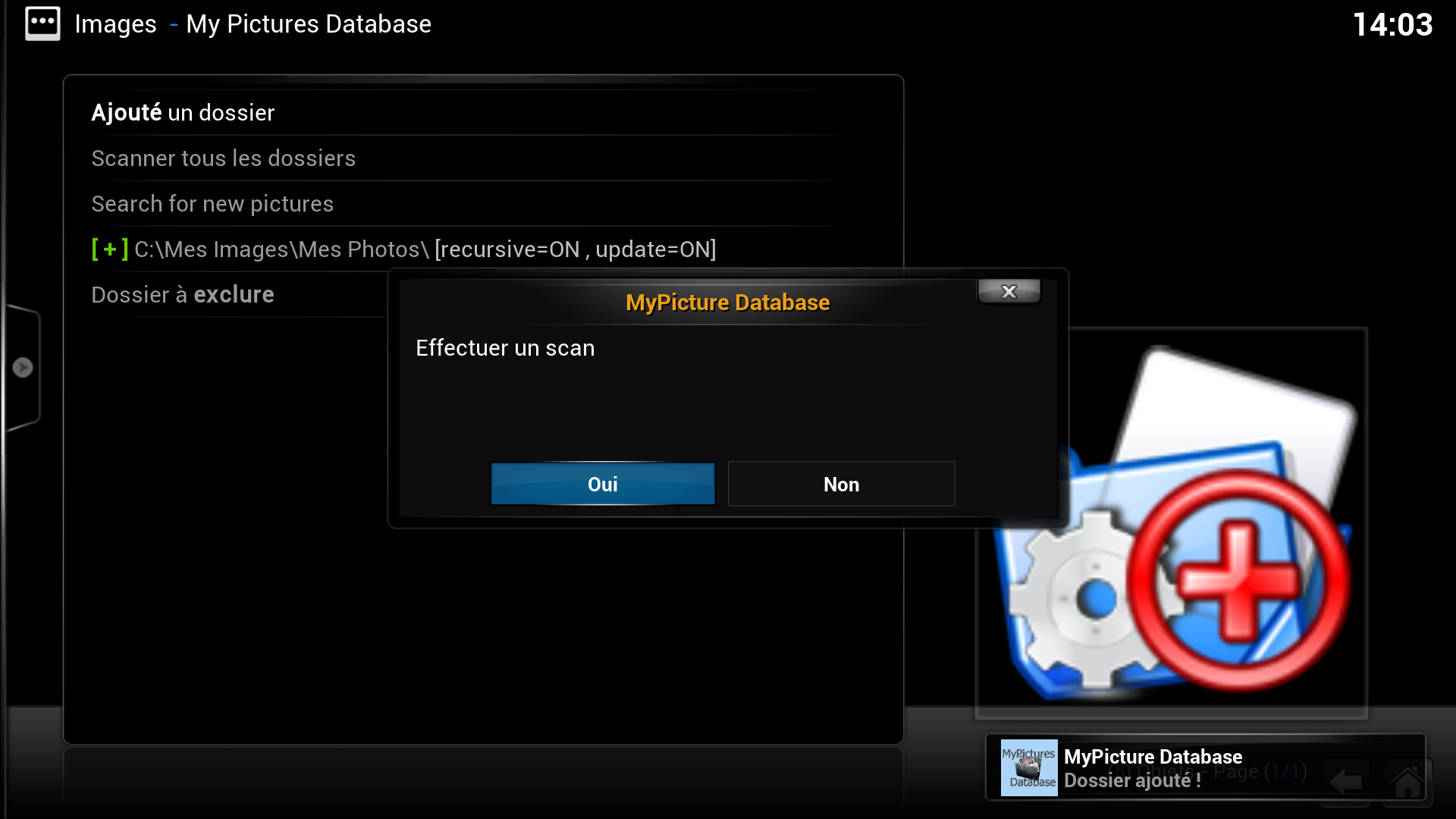
Task: Click the MyPictures Database notification icon
Action: point(1029,767)
